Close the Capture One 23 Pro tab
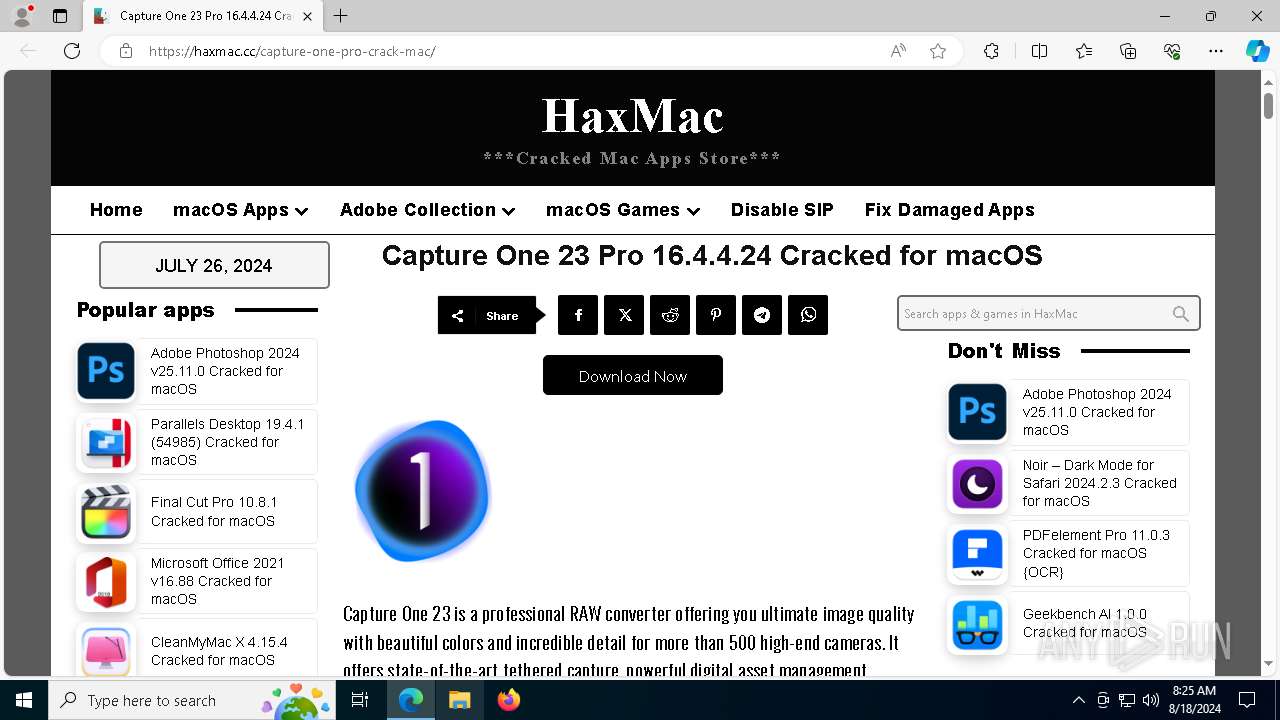1280x720 pixels. click(306, 16)
